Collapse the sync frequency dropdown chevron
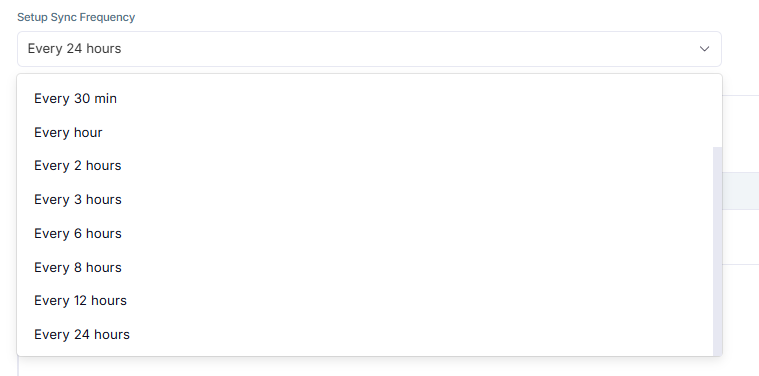This screenshot has height=376, width=759. coord(704,49)
